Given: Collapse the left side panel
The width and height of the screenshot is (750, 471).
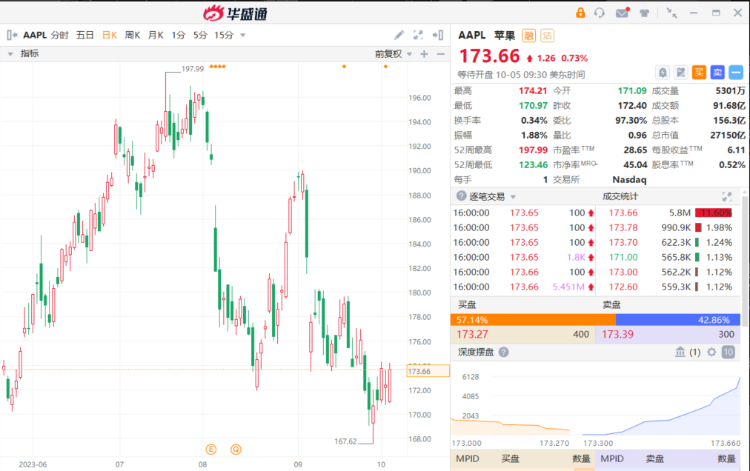Looking at the screenshot, I should pyautogui.click(x=12, y=35).
